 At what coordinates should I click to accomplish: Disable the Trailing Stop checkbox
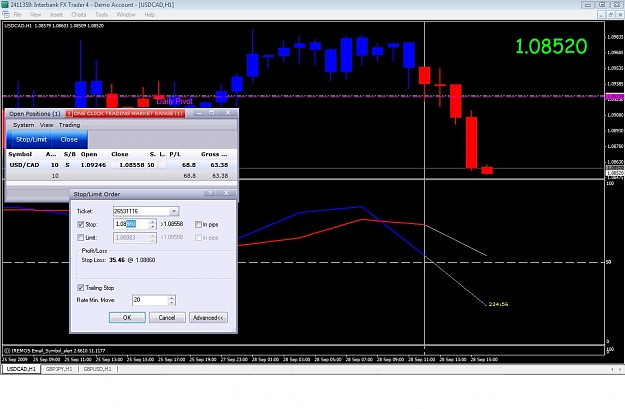(x=81, y=287)
